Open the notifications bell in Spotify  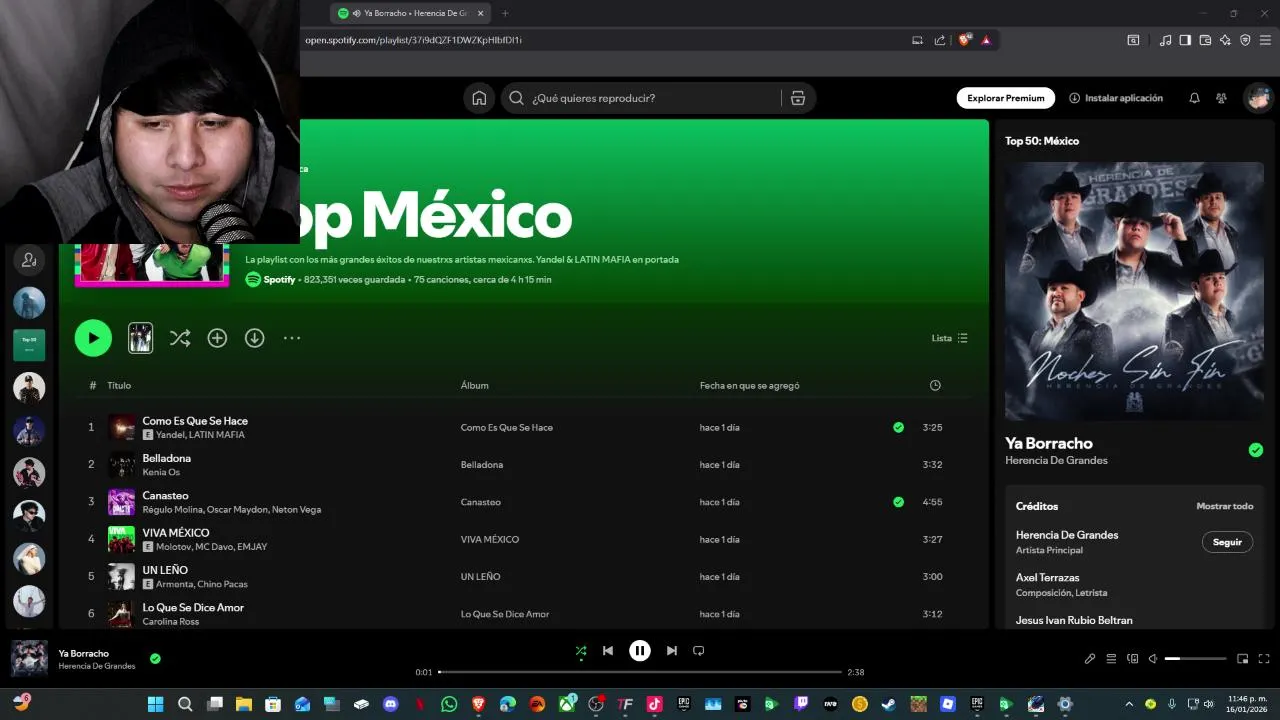click(x=1194, y=98)
